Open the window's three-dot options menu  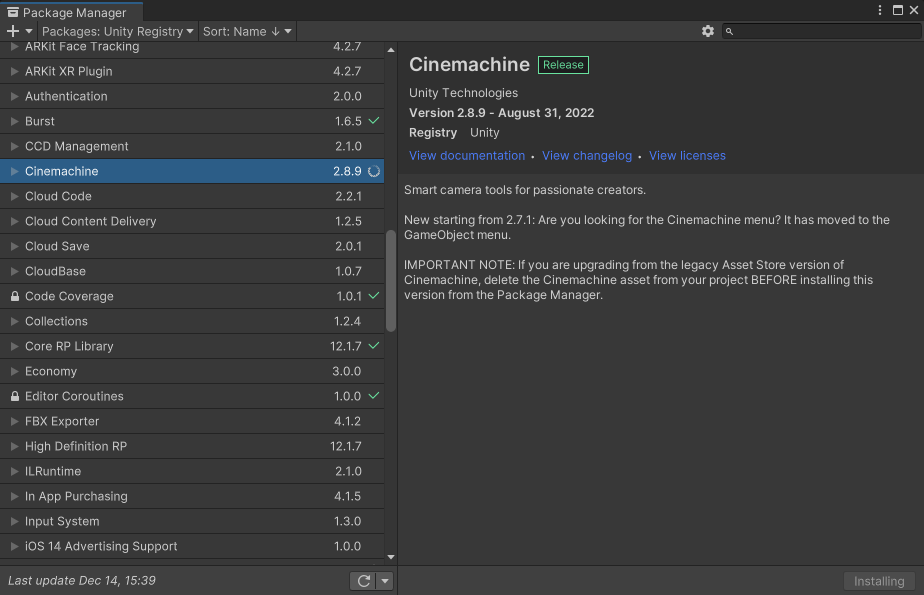click(x=880, y=10)
